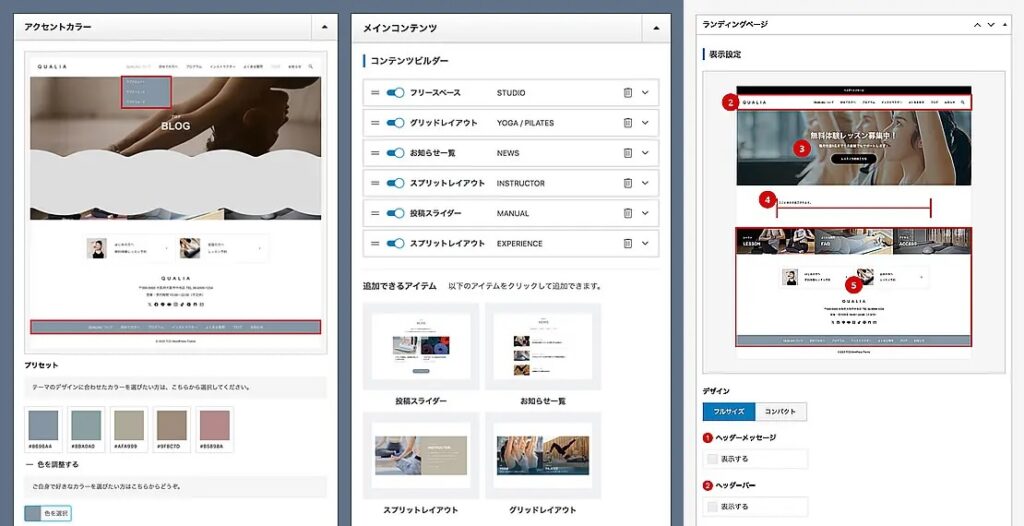Click the drag handle of the YOGA / PILATES row
This screenshot has width=1024, height=526.
(375, 123)
